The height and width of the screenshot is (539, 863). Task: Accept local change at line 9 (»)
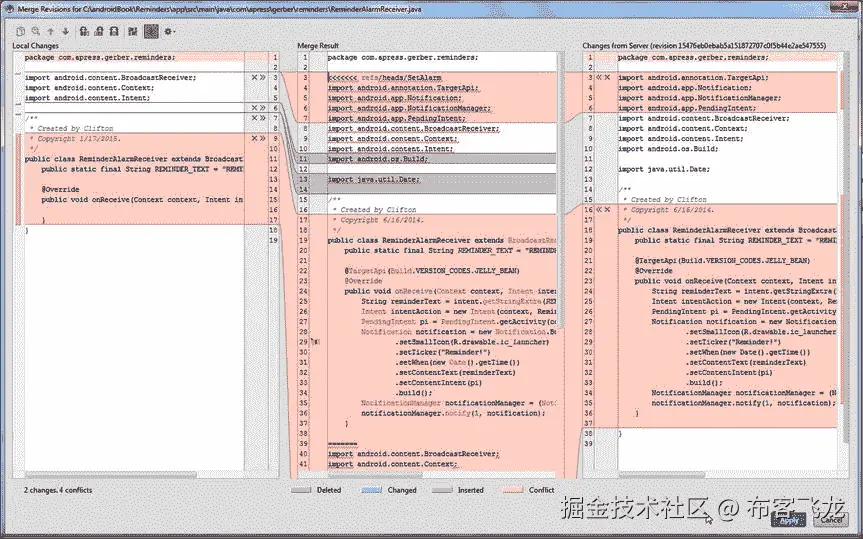[x=263, y=139]
